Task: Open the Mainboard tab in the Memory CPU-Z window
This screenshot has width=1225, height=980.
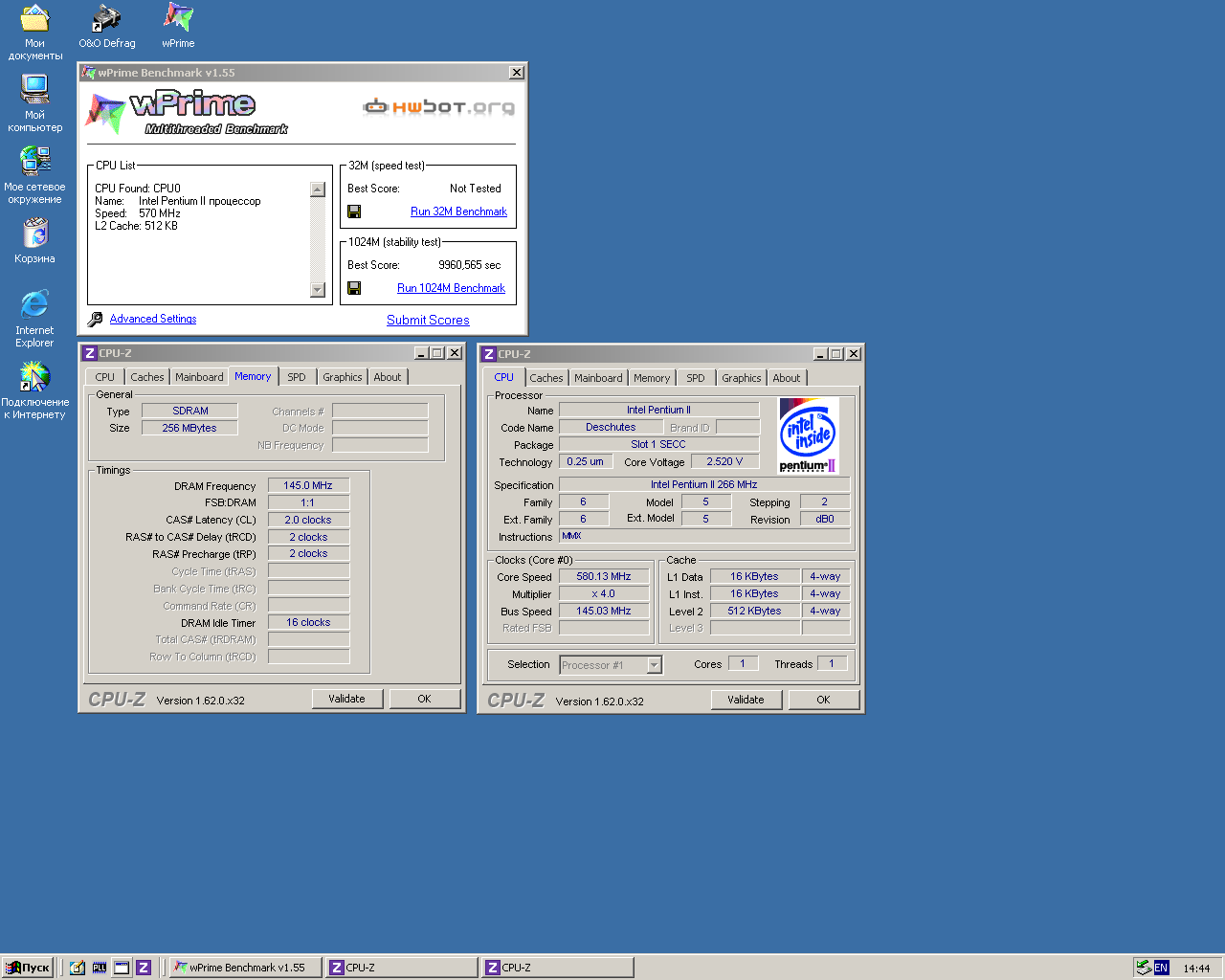Action: click(199, 377)
